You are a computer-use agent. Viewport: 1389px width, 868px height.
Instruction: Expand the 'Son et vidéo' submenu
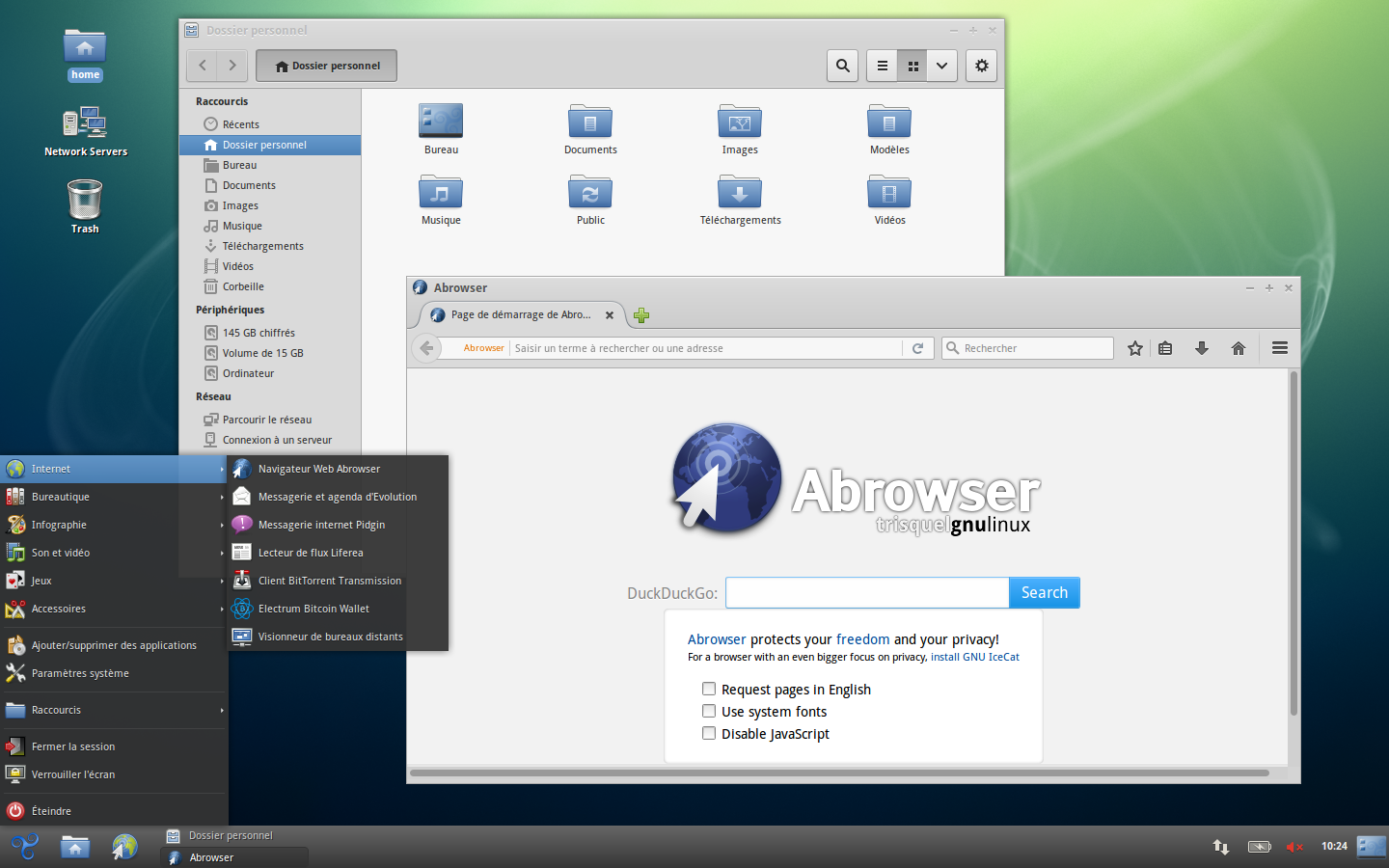tap(114, 553)
